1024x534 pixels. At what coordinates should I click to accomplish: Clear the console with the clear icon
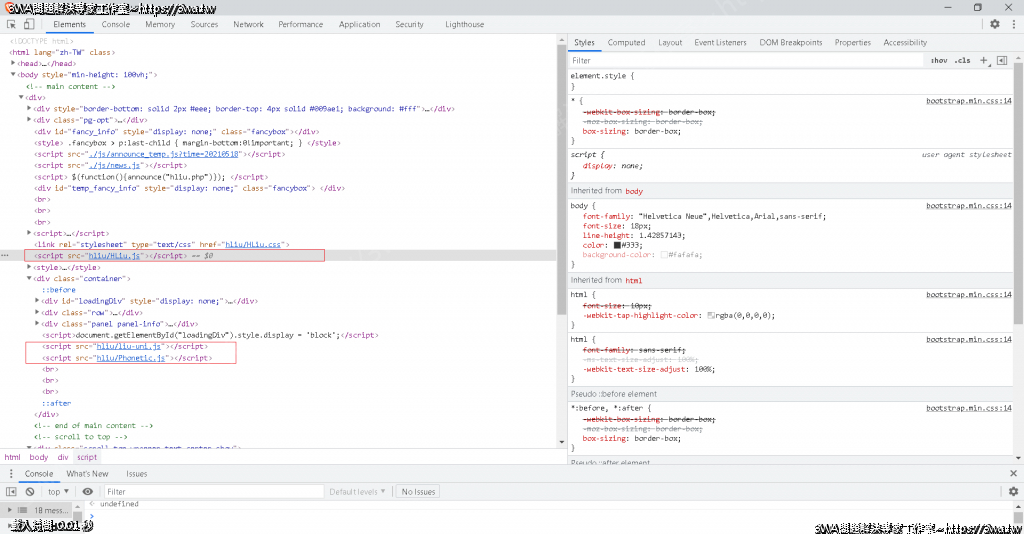click(x=30, y=492)
